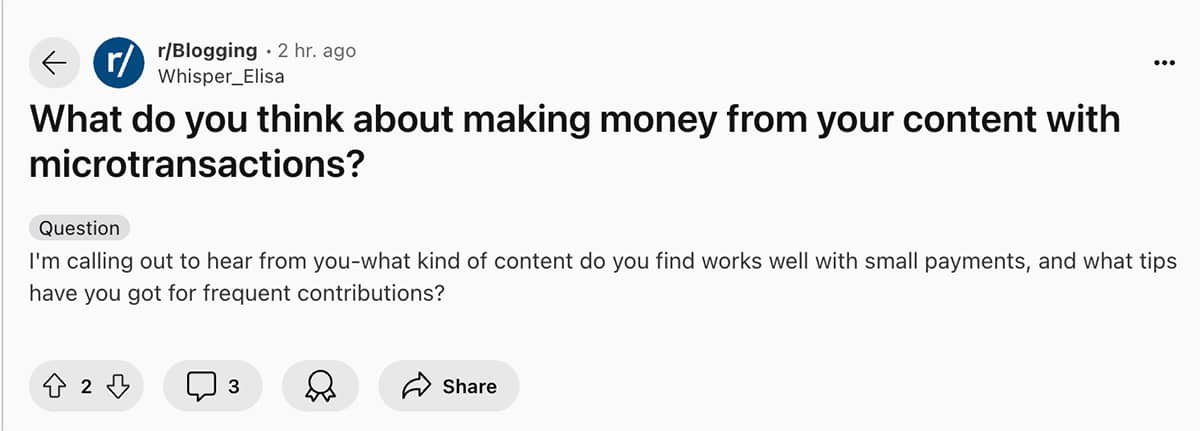Click the vote score number 2
1200x431 pixels.
[x=86, y=386]
